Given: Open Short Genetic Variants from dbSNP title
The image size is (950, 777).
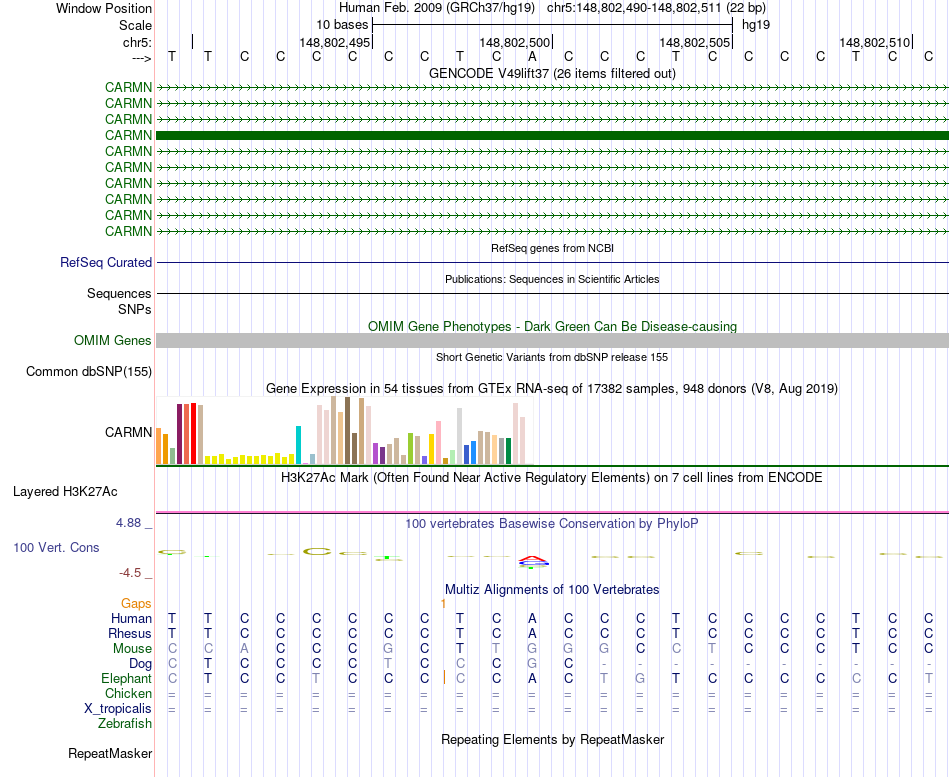Looking at the screenshot, I should pos(552,358).
